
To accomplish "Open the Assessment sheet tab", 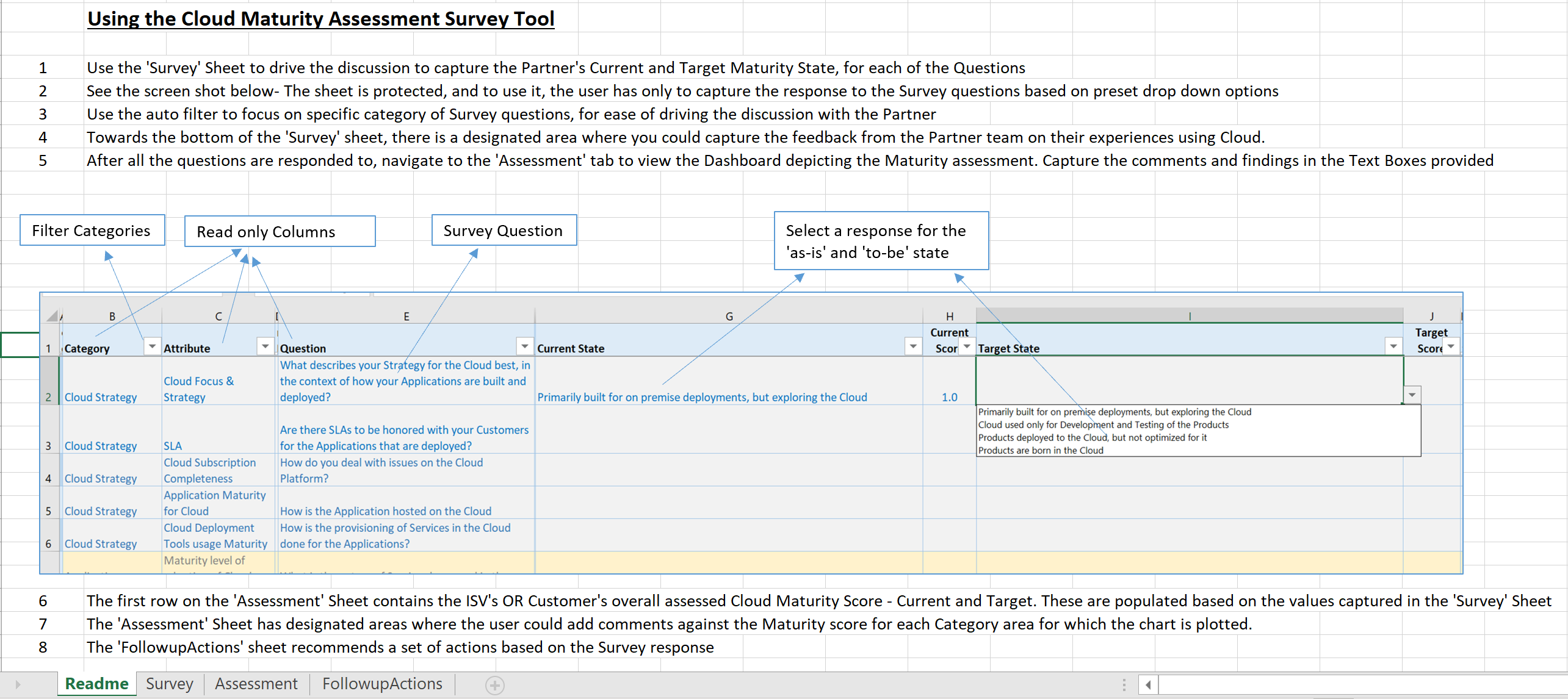I will [256, 684].
